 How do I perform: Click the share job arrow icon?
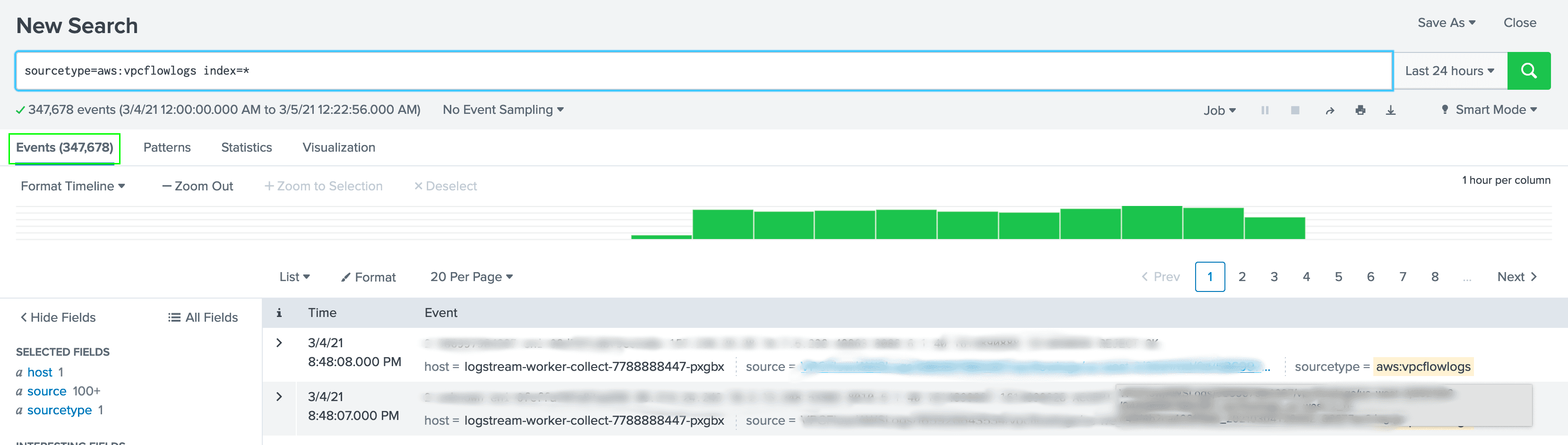[1329, 110]
